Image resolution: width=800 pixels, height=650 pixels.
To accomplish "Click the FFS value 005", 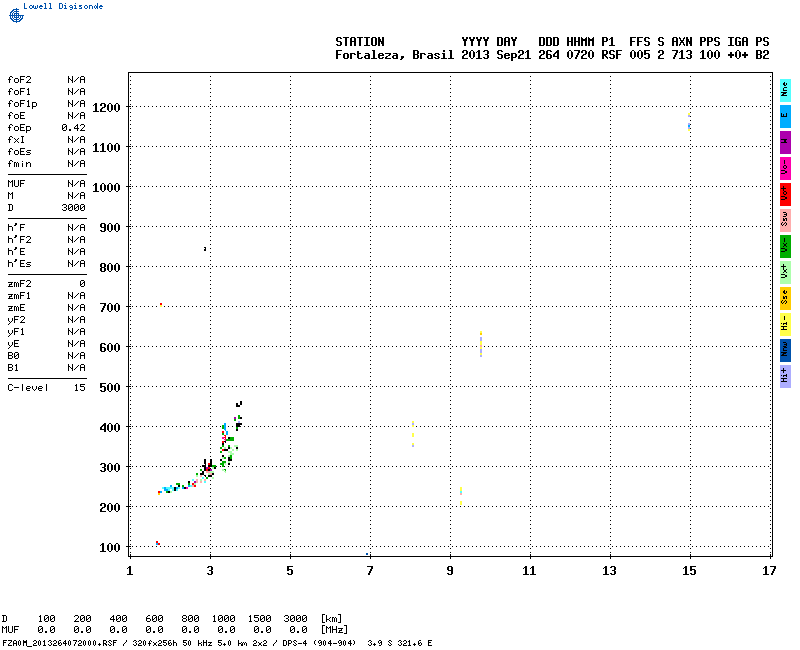I will 639,55.
